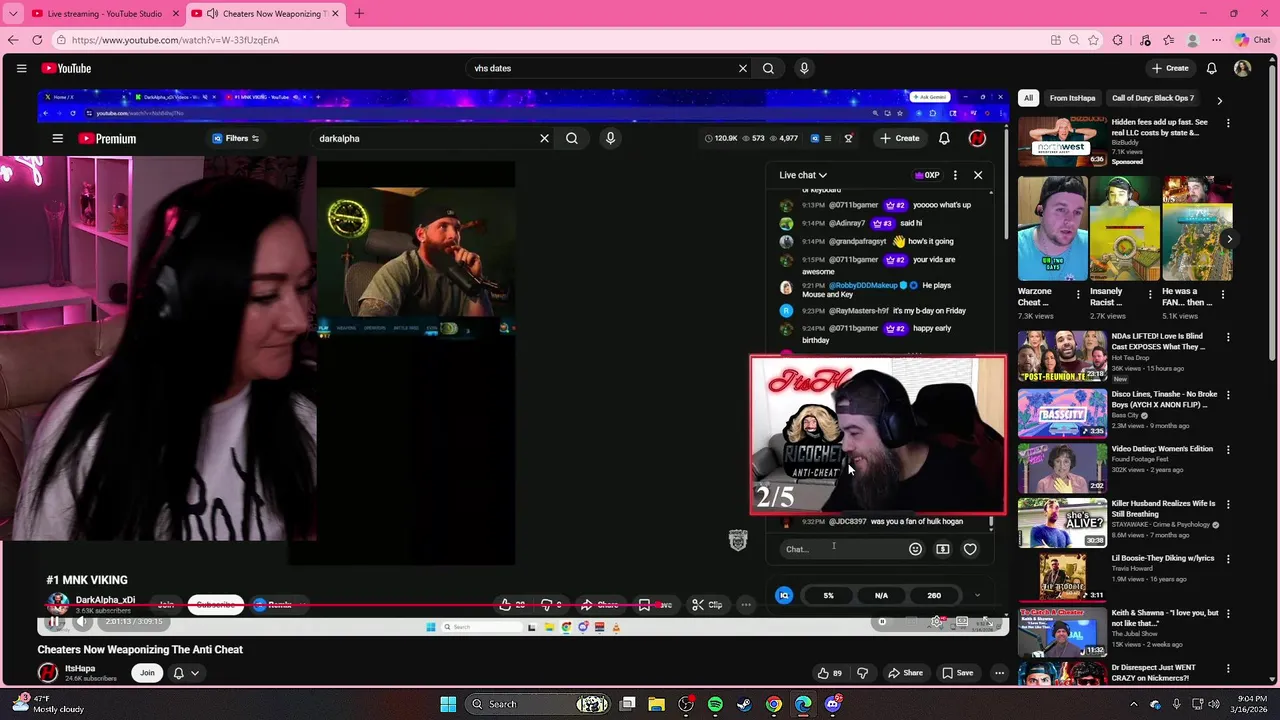1280x720 pixels.
Task: Click the YouTube search magnifier button
Action: click(x=768, y=68)
